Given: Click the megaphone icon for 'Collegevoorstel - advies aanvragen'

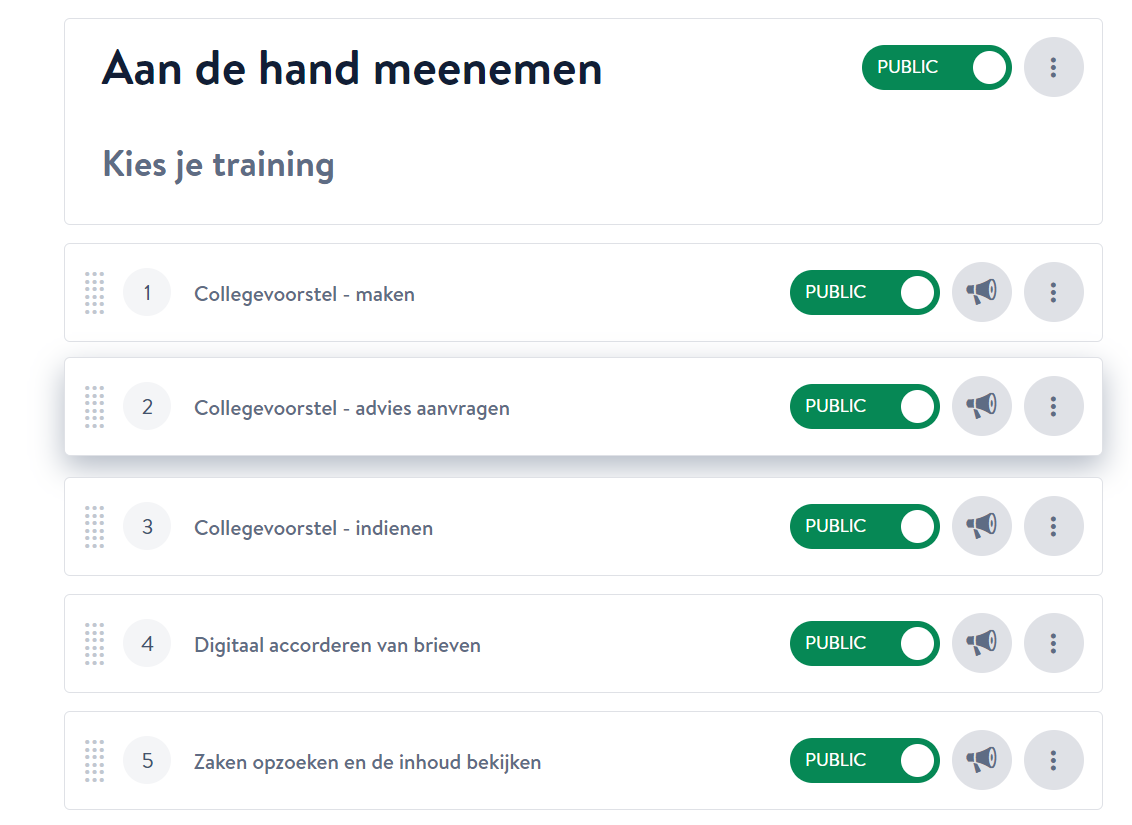Looking at the screenshot, I should 982,406.
